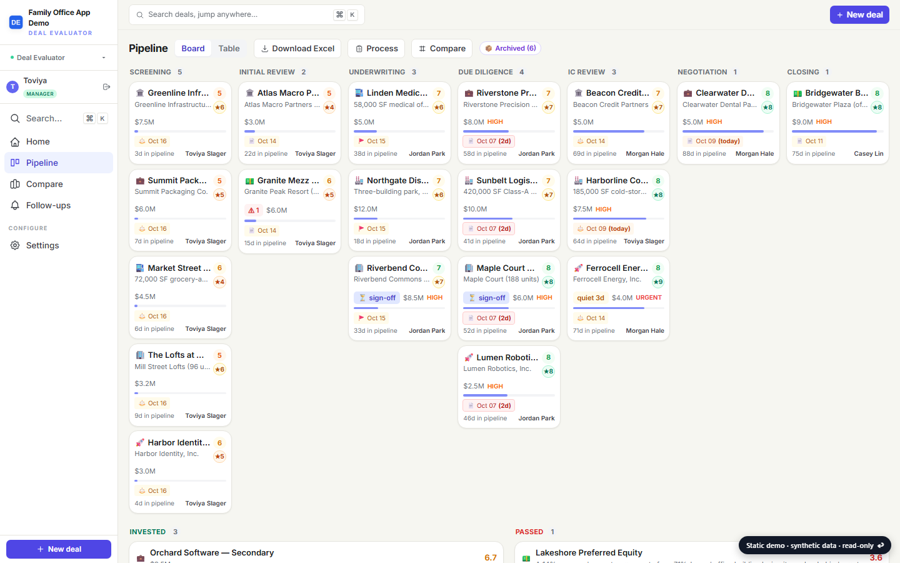
Task: Click the Sunbelt Logis... factory icon
Action: pos(469,181)
